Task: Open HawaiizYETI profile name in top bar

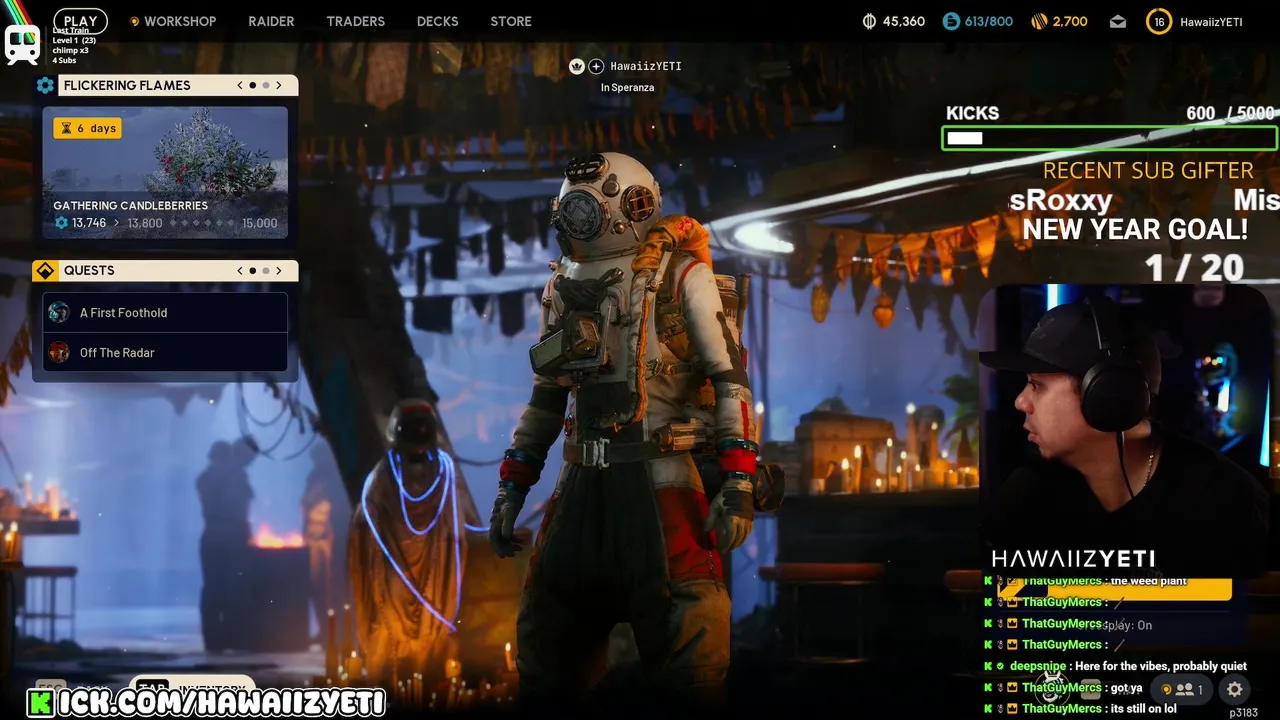Action: point(1211,22)
